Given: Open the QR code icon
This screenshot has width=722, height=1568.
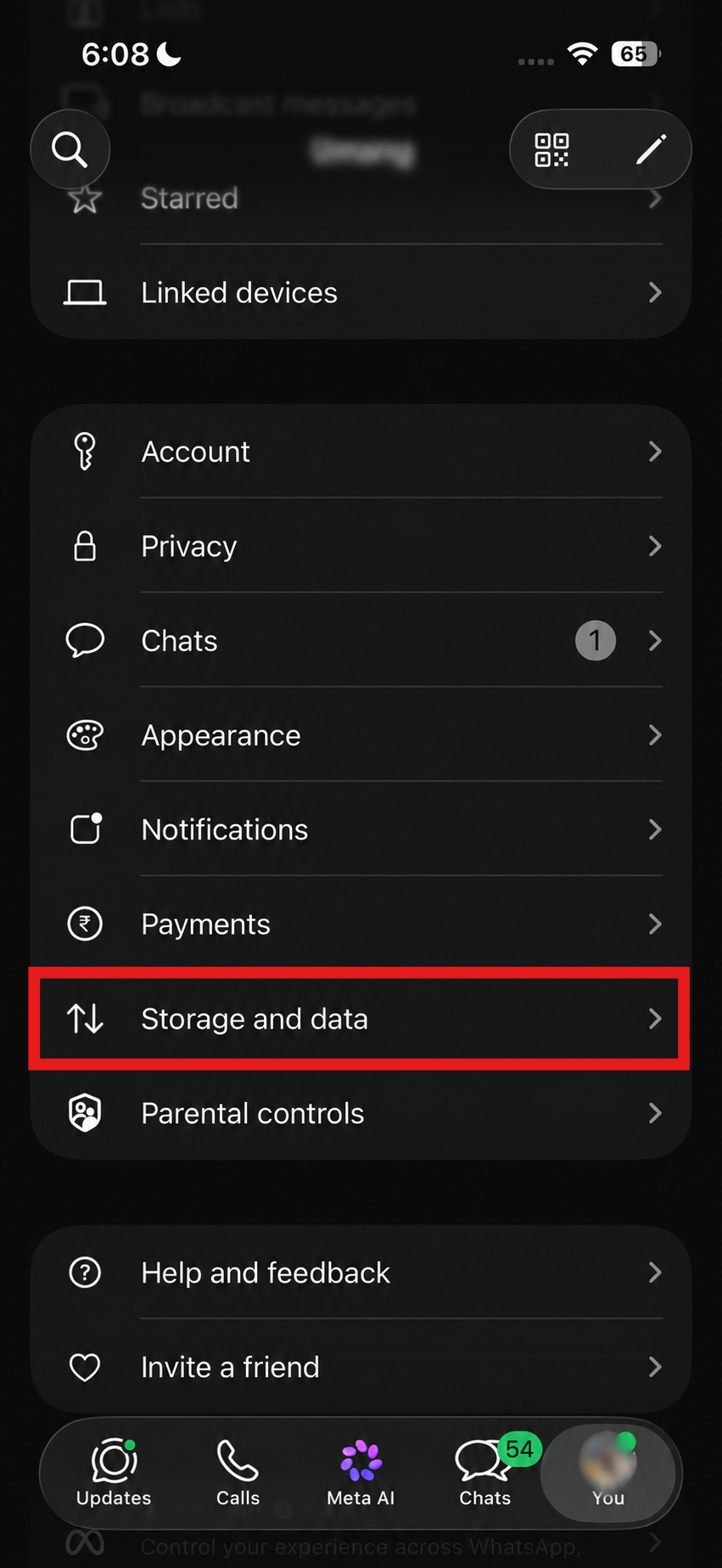Looking at the screenshot, I should tap(551, 150).
